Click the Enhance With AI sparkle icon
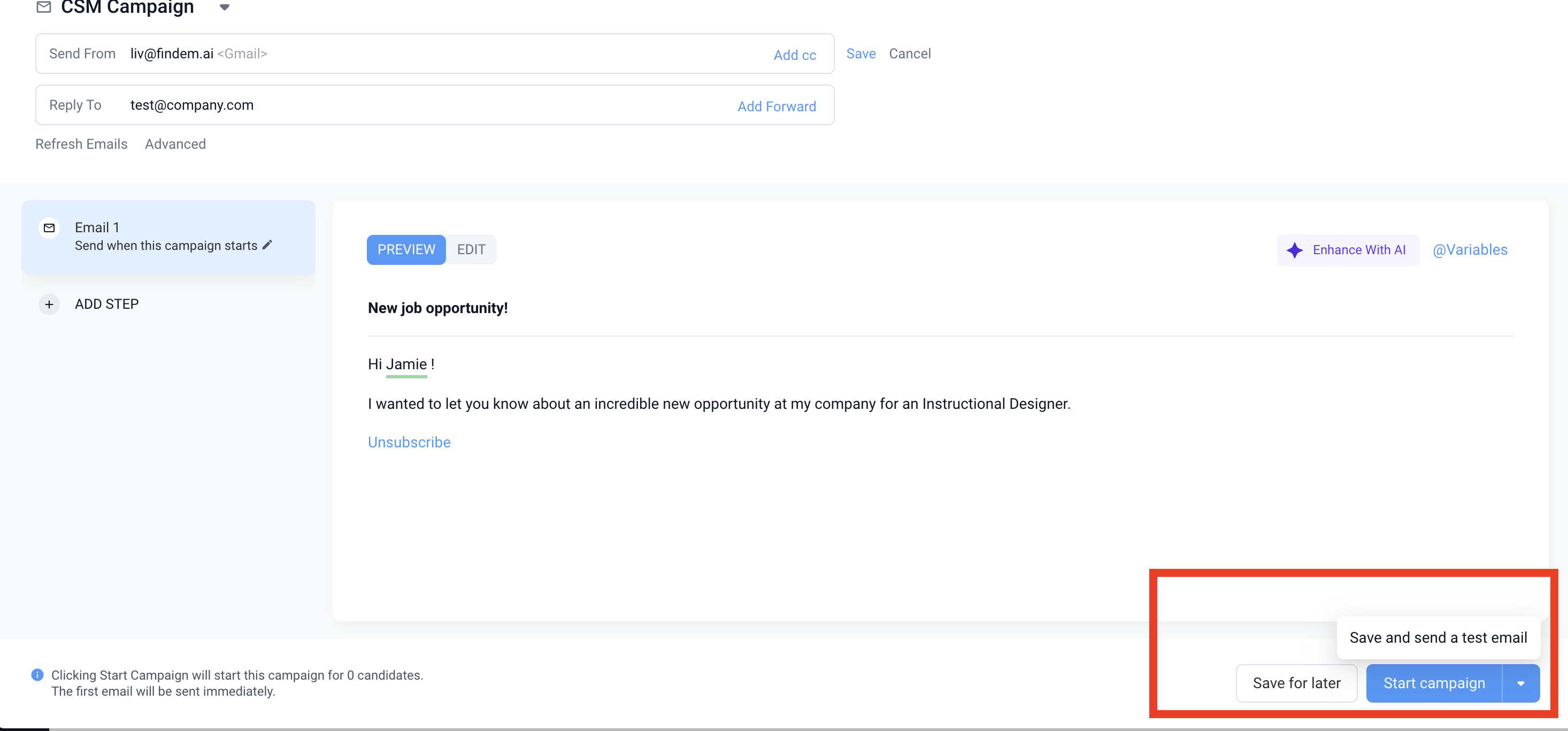This screenshot has height=731, width=1568. point(1295,250)
